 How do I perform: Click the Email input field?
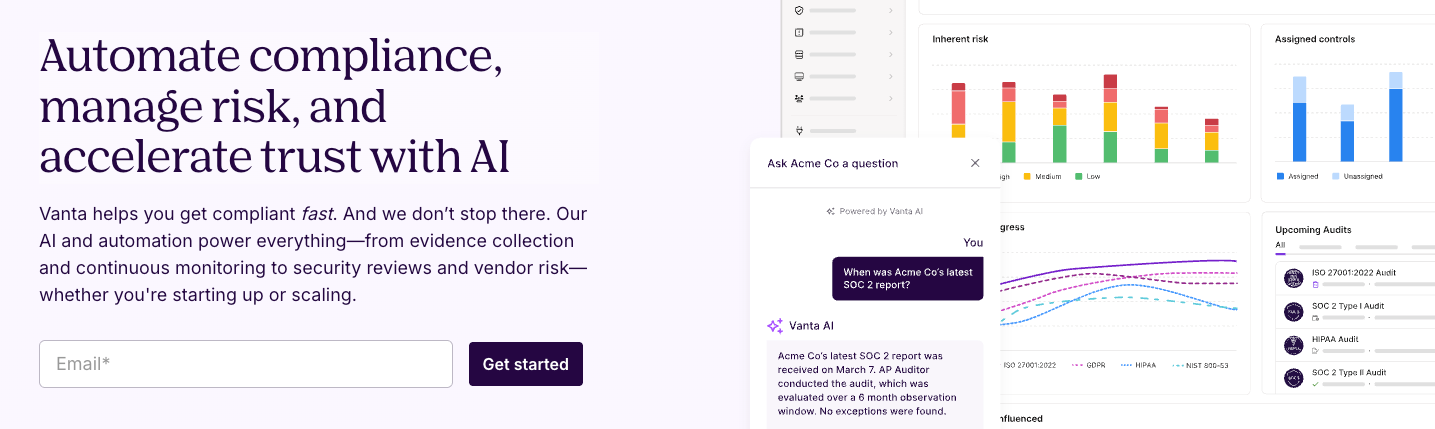click(x=246, y=364)
